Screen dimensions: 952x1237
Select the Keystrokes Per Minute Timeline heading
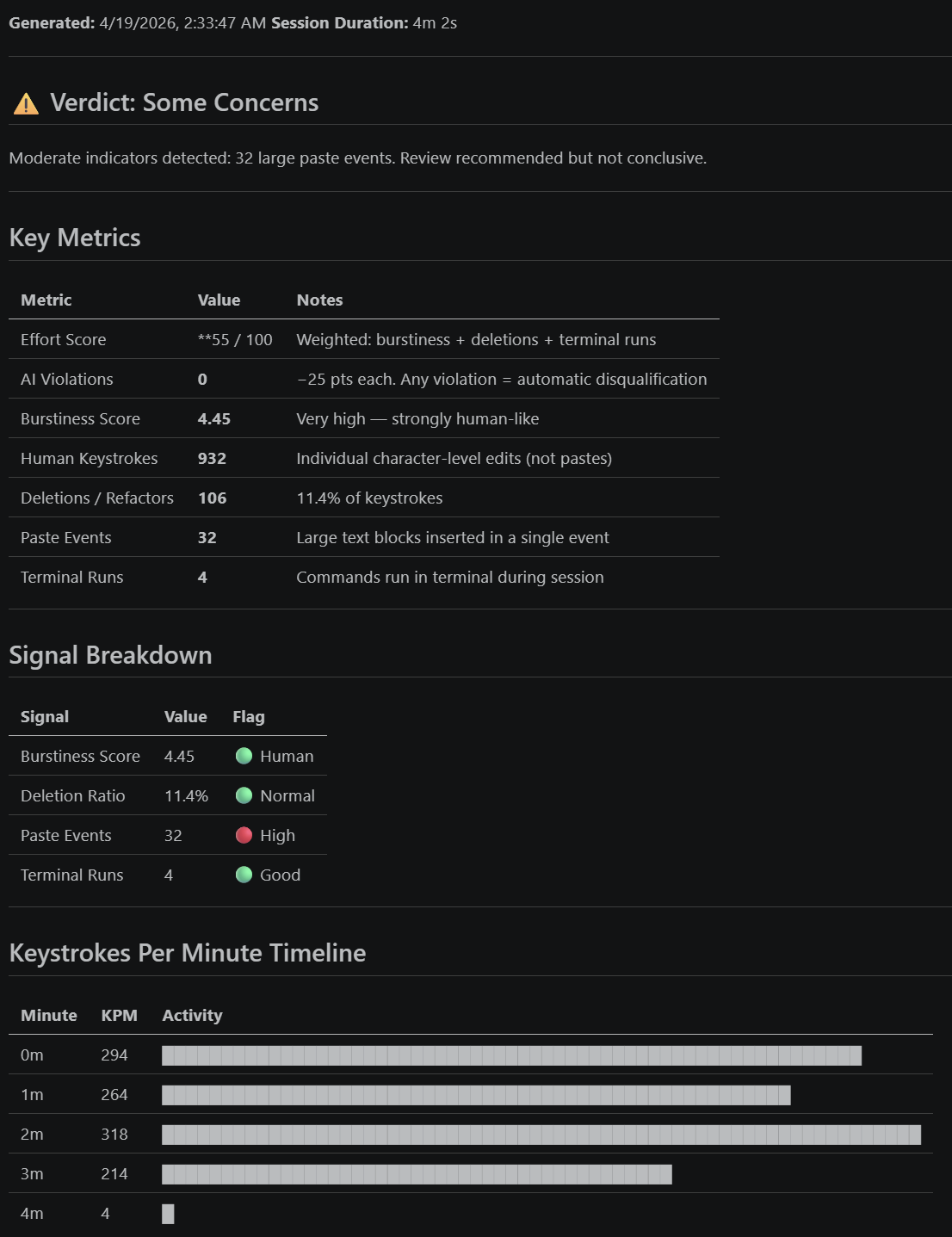tap(188, 953)
